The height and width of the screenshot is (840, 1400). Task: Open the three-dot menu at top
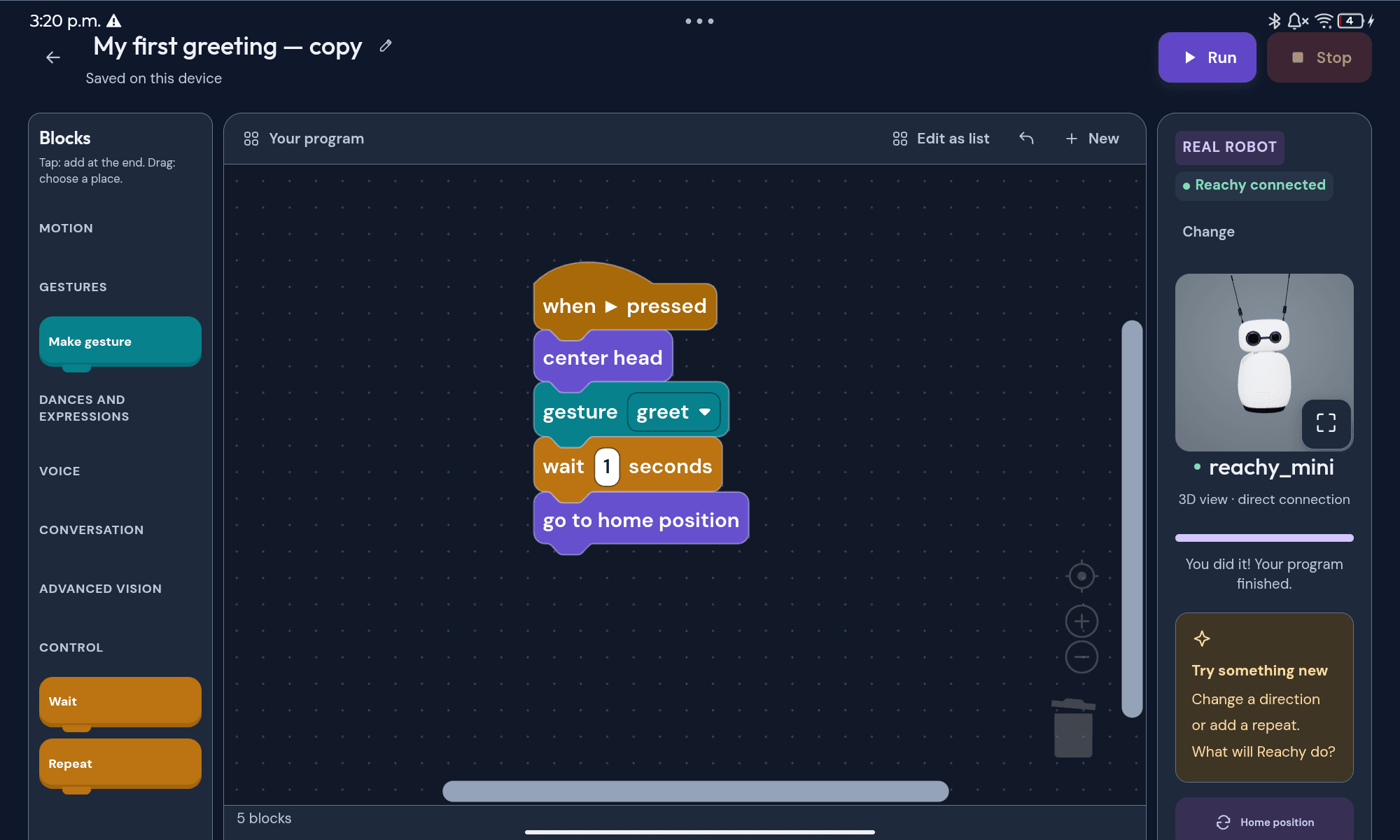[x=699, y=21]
